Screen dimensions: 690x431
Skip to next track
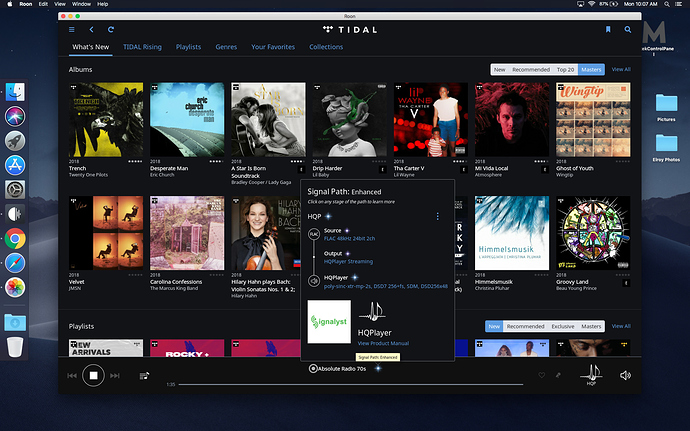point(115,376)
